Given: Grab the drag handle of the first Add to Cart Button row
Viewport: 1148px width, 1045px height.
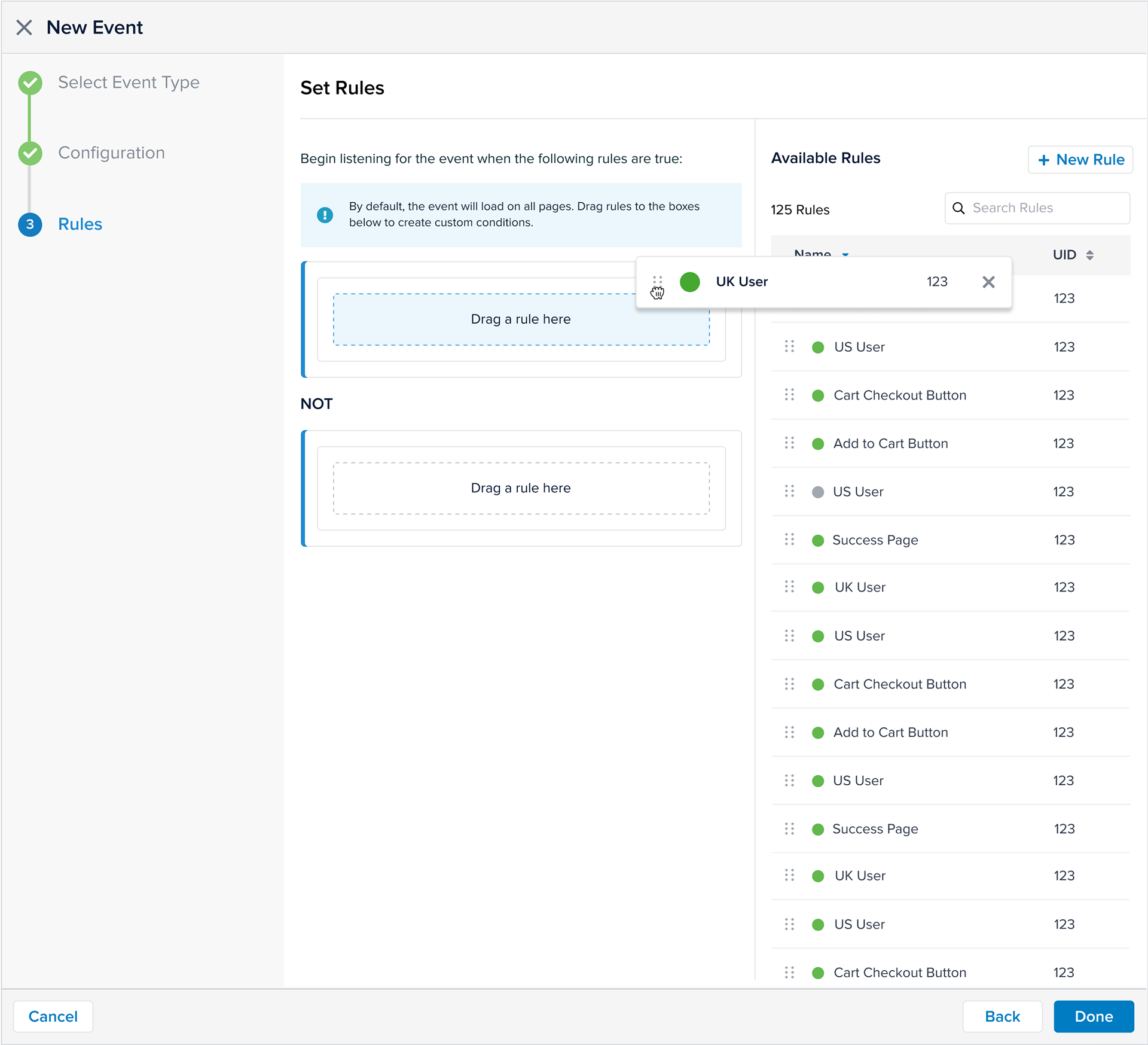Looking at the screenshot, I should pyautogui.click(x=789, y=443).
